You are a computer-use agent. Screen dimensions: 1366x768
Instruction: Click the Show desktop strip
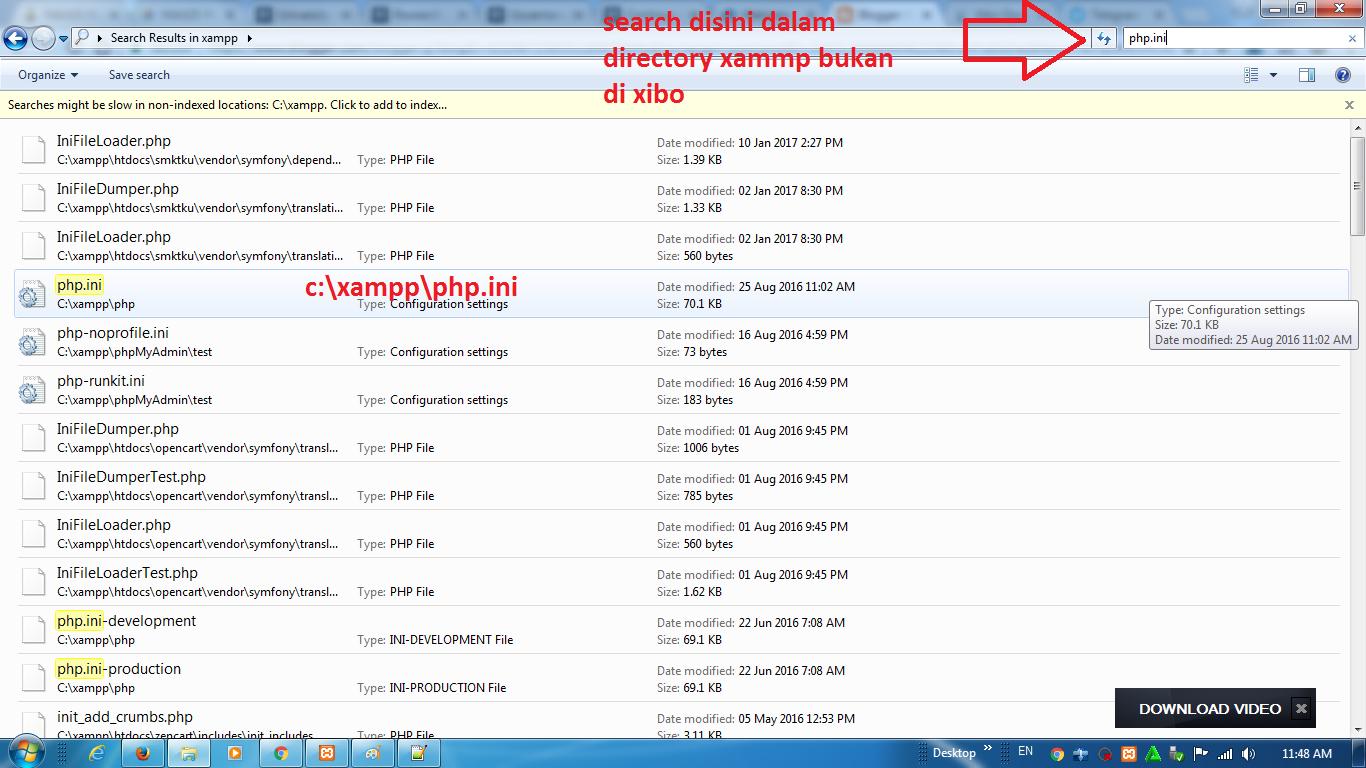click(x=1359, y=754)
